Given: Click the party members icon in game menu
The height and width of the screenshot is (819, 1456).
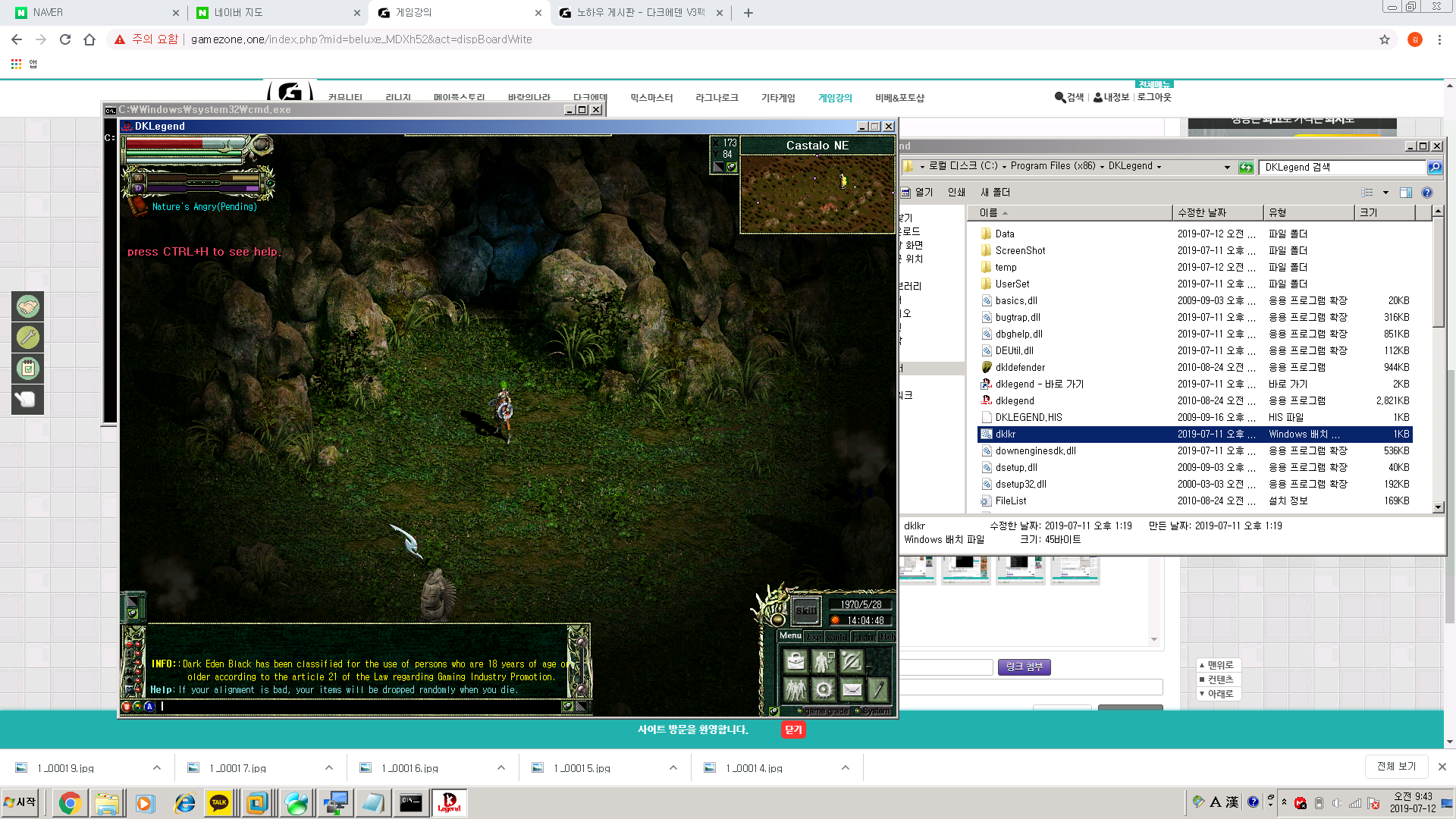Looking at the screenshot, I should tap(795, 689).
